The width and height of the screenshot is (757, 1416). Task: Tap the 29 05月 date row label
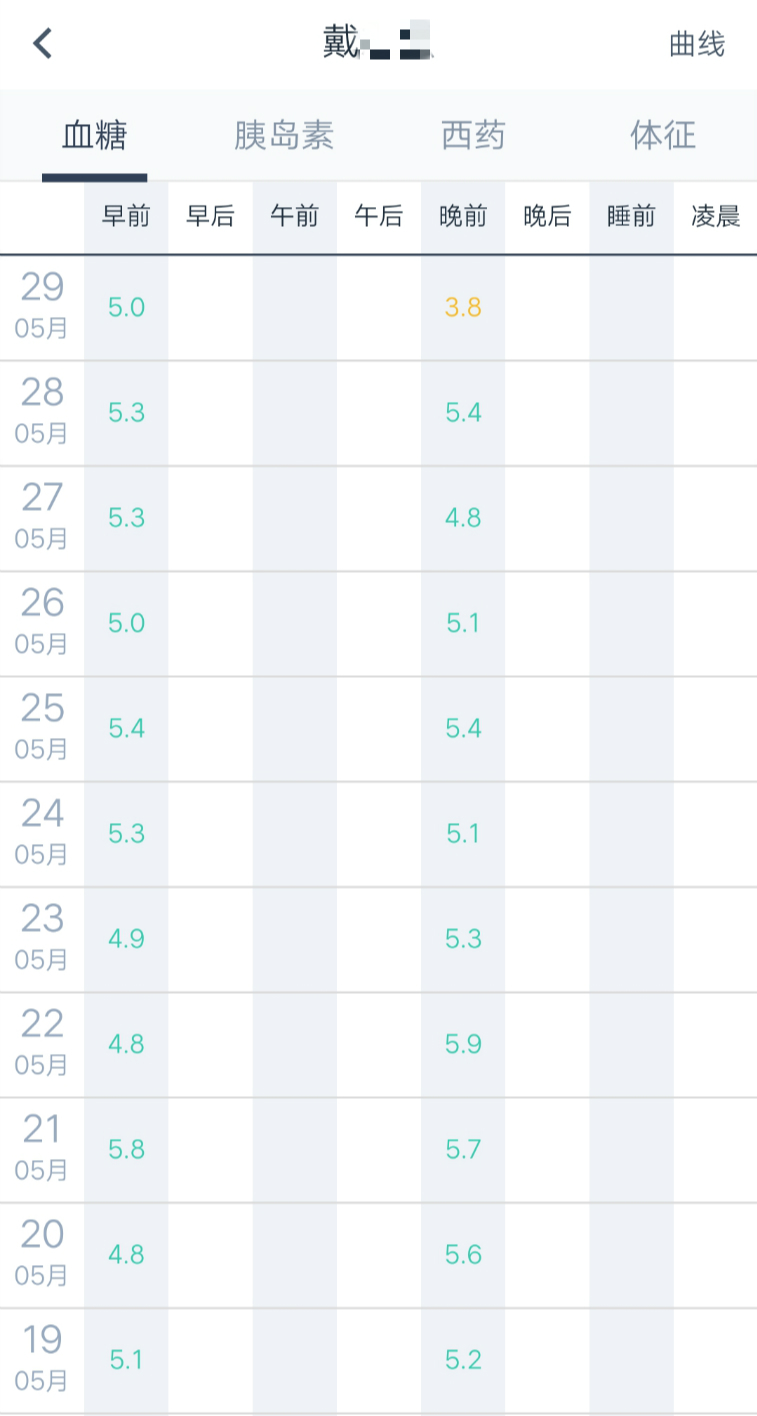pos(42,305)
